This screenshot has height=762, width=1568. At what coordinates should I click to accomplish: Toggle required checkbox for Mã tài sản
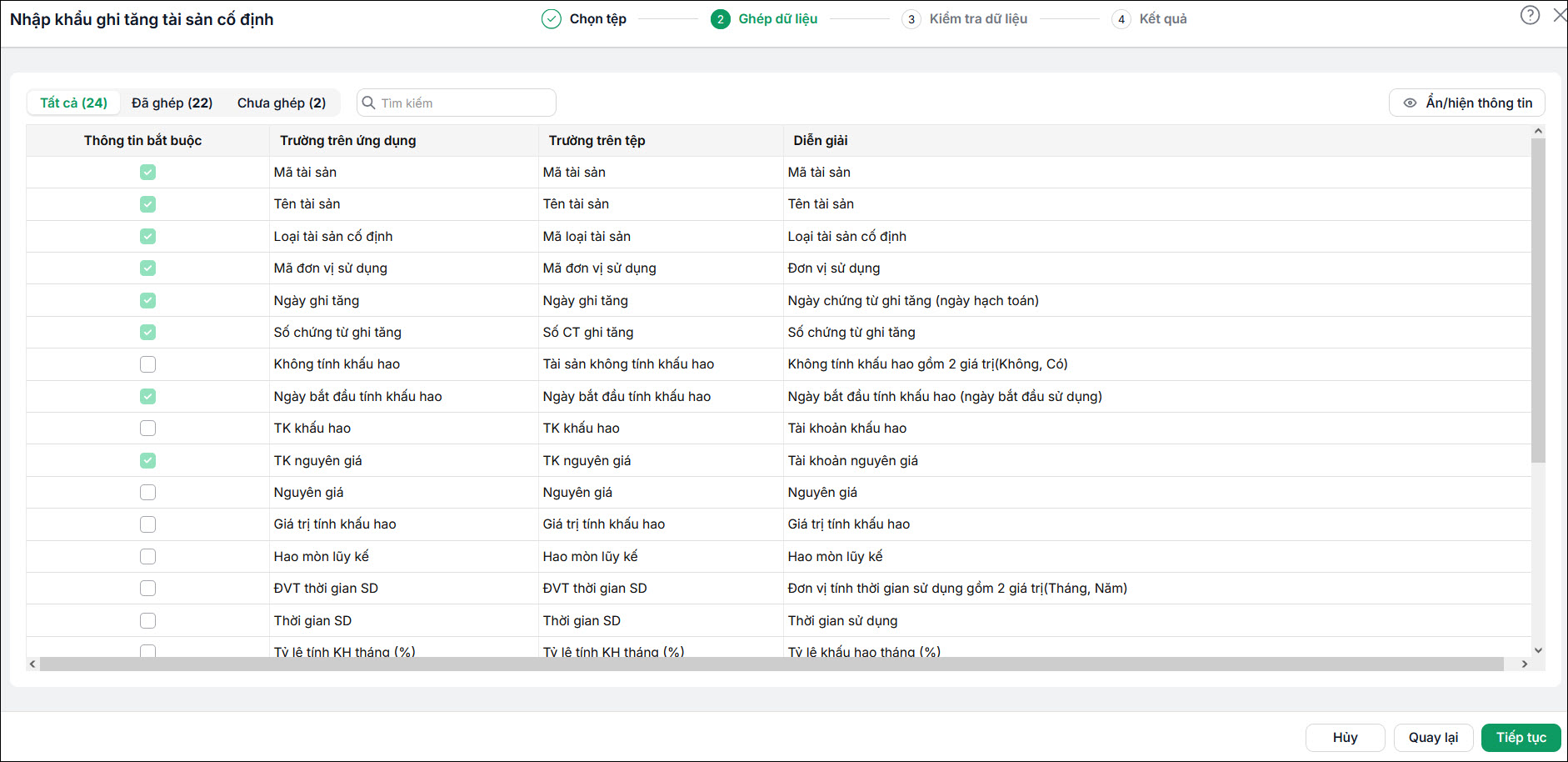point(147,172)
